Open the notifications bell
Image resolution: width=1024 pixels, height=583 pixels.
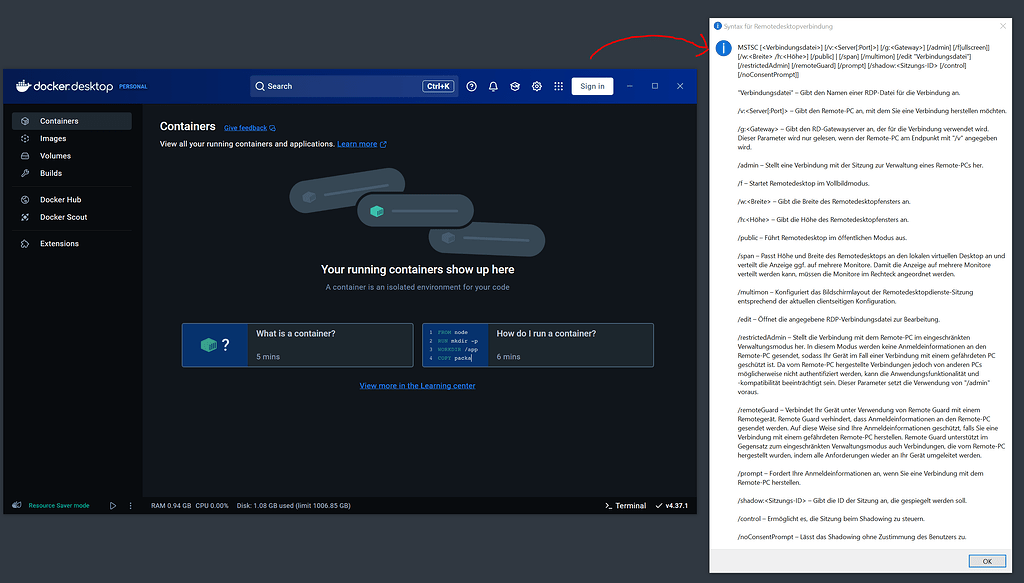(x=494, y=86)
